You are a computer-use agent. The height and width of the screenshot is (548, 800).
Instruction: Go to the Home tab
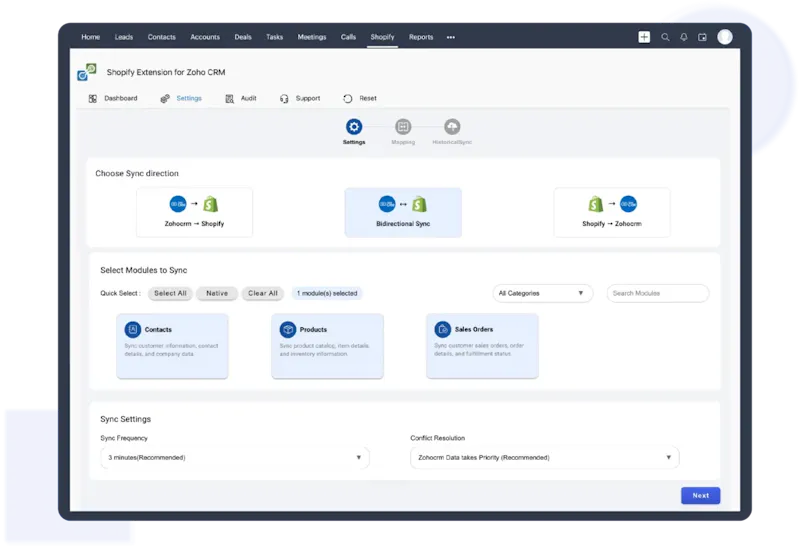point(90,37)
